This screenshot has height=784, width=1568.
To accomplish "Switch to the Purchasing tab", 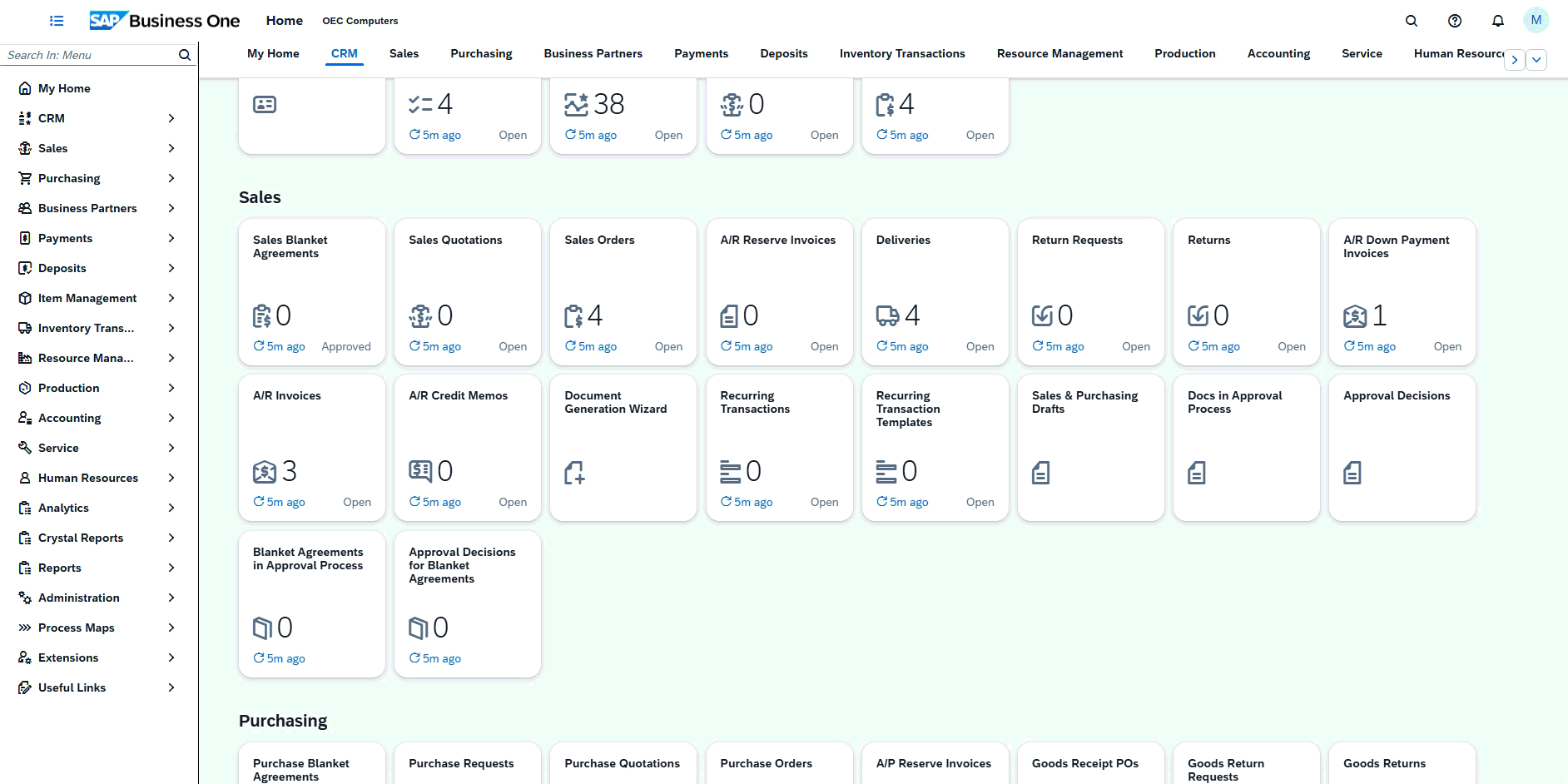I will tap(481, 53).
